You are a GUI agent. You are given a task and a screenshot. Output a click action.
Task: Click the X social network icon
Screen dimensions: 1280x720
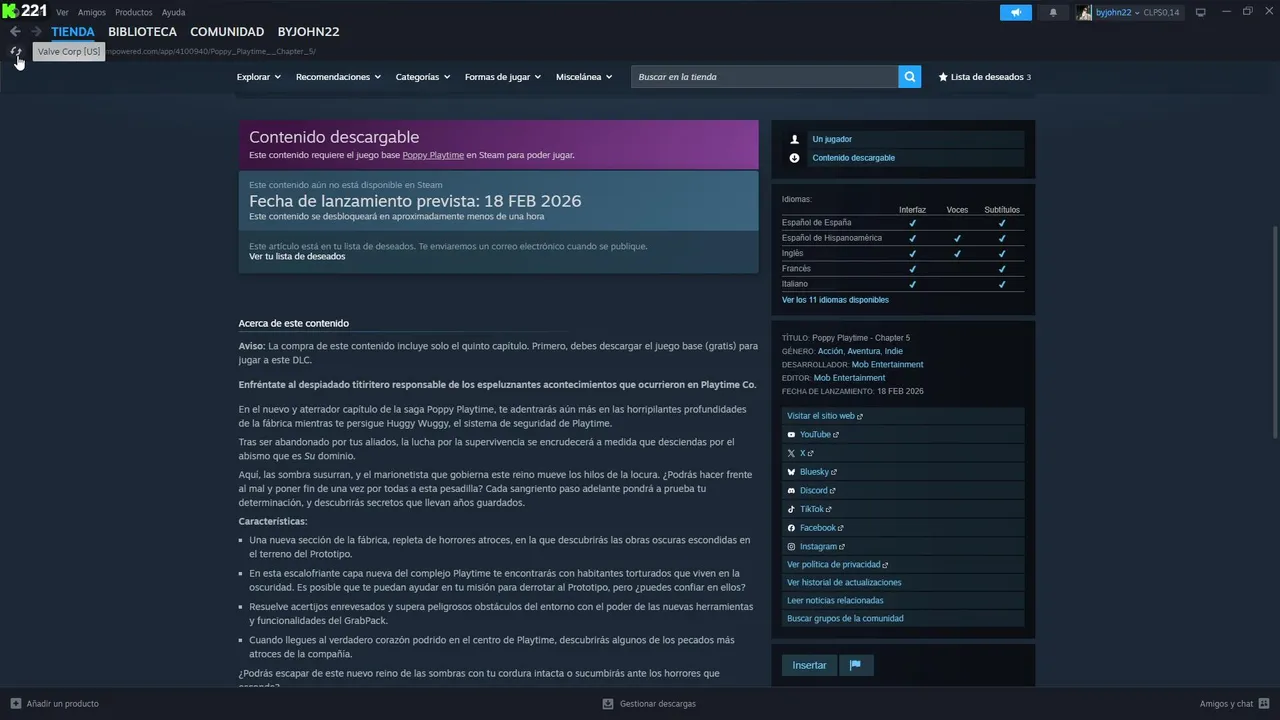(791, 453)
